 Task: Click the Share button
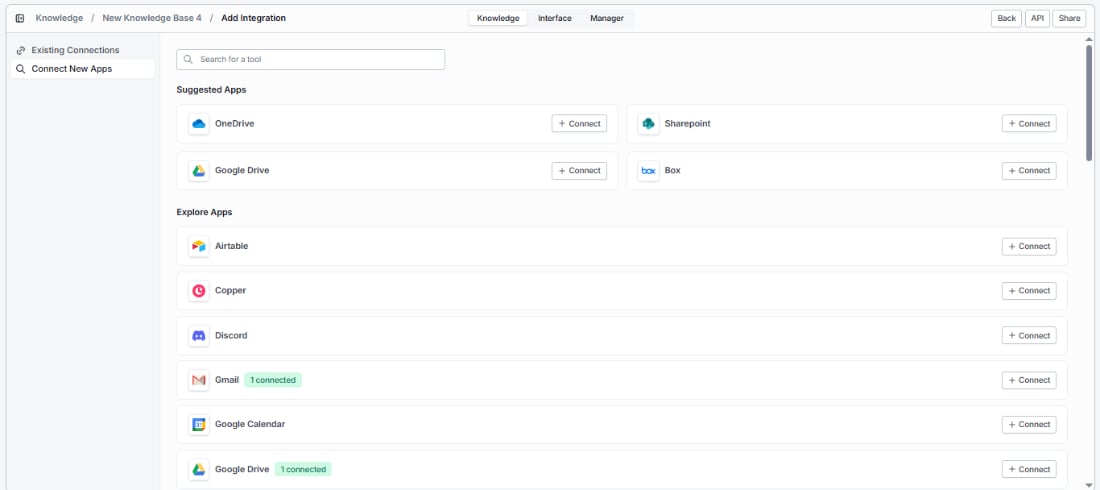[x=1069, y=18]
